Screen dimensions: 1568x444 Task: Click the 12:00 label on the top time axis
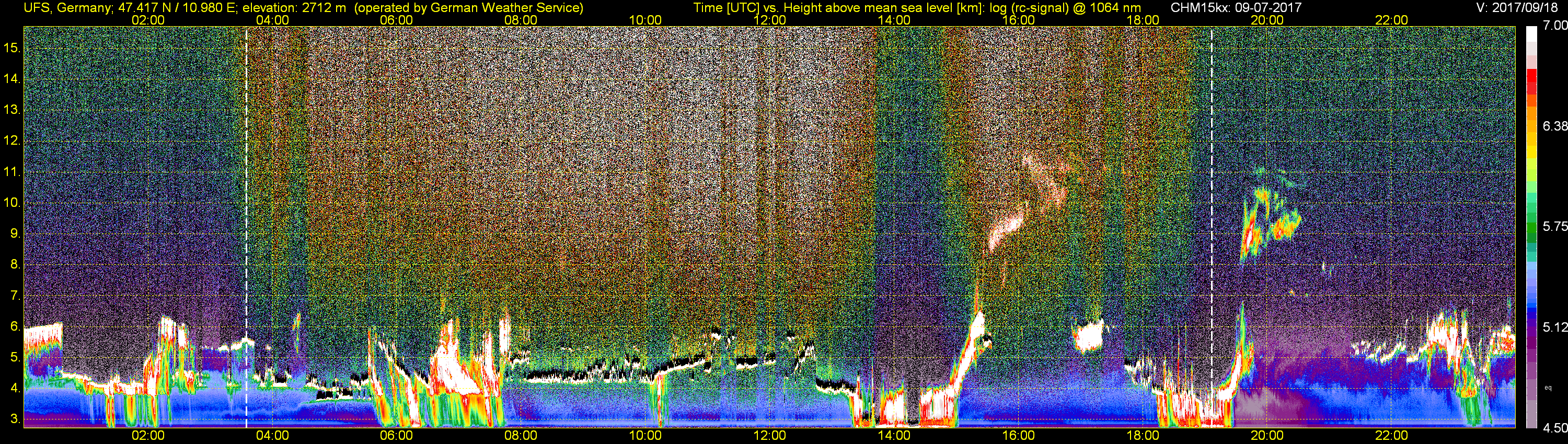click(x=769, y=20)
